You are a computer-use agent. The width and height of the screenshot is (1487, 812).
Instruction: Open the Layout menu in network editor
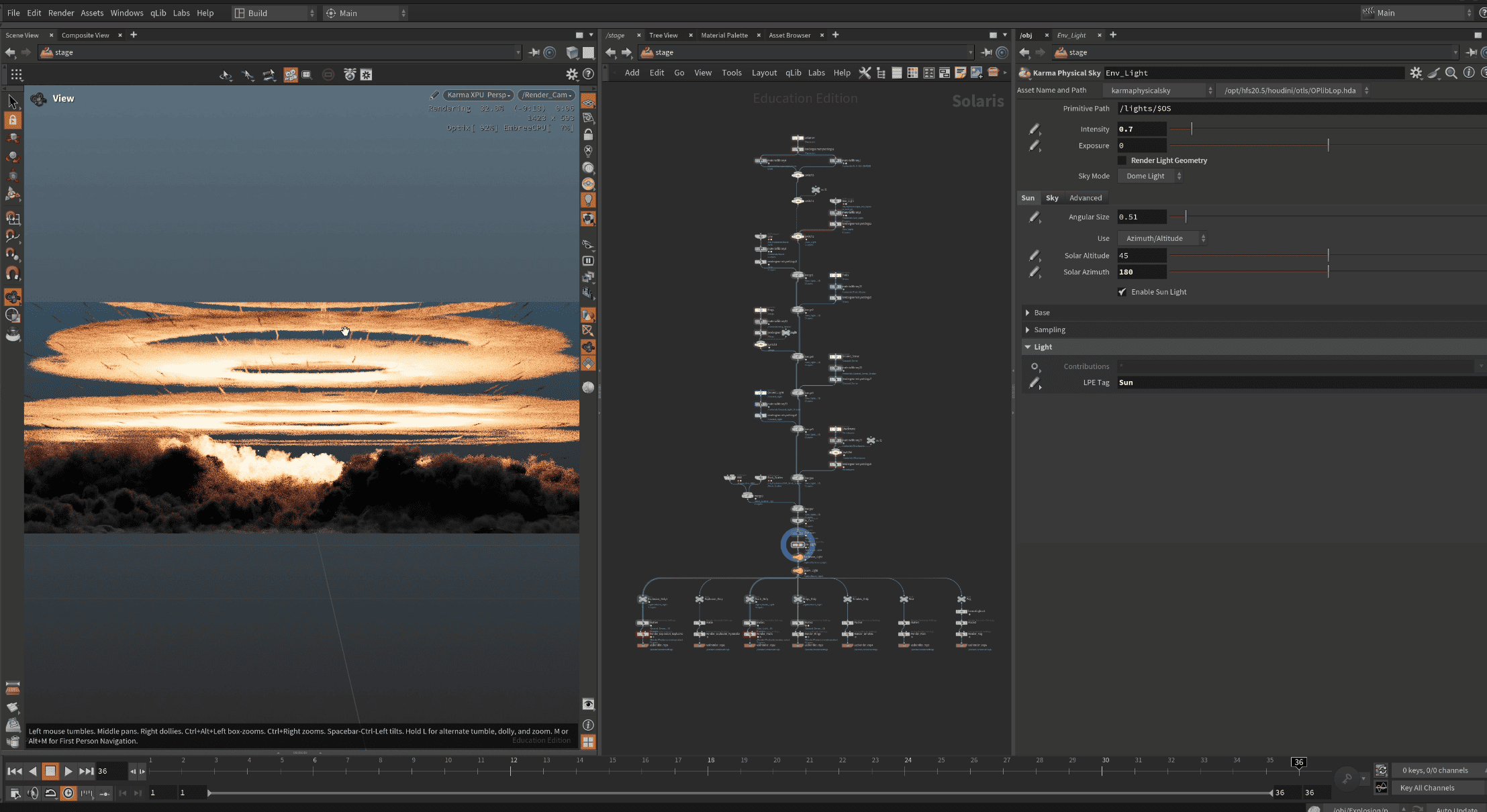[764, 72]
